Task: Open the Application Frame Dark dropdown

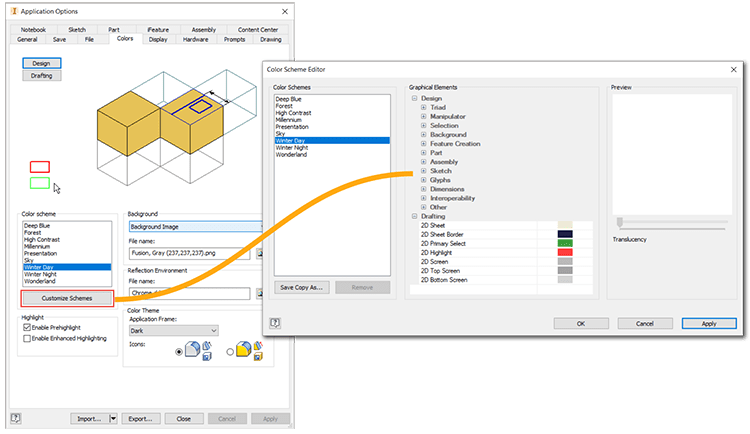Action: coord(174,331)
